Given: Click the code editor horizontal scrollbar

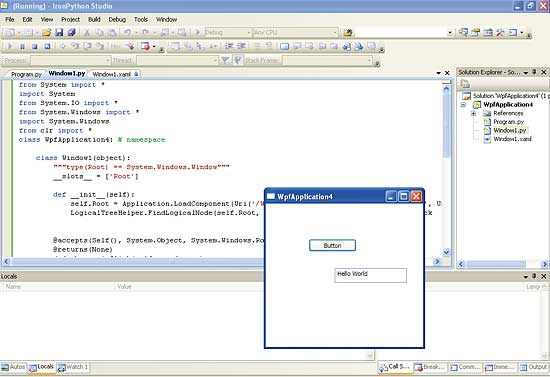Looking at the screenshot, I should point(222,262).
